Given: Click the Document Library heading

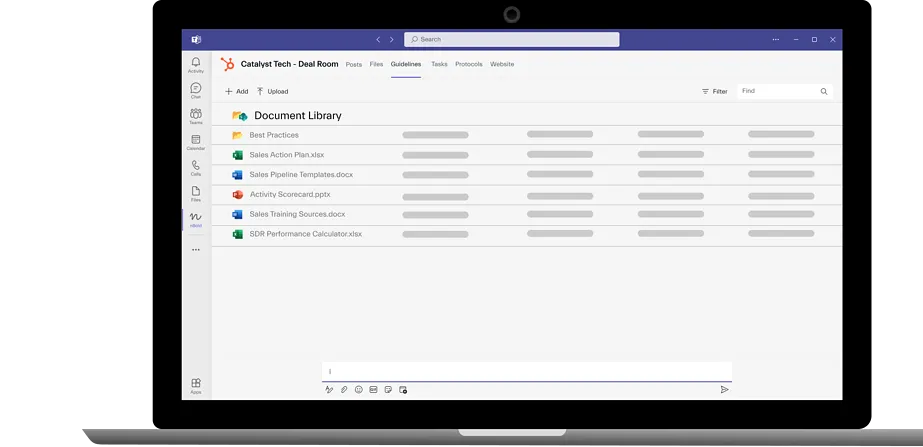Looking at the screenshot, I should [x=298, y=115].
